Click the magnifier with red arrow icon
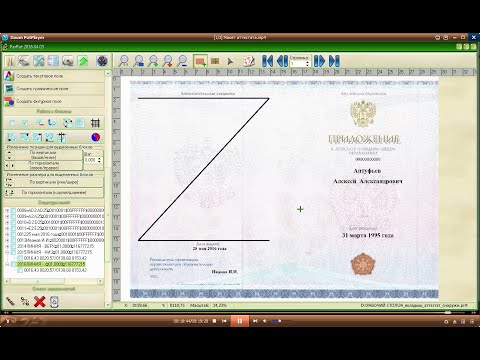Image resolution: width=480 pixels, height=360 pixels. click(x=168, y=61)
